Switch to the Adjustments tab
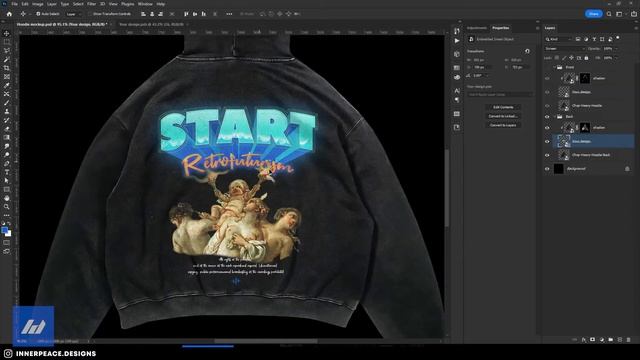This screenshot has width=640, height=360. (477, 28)
